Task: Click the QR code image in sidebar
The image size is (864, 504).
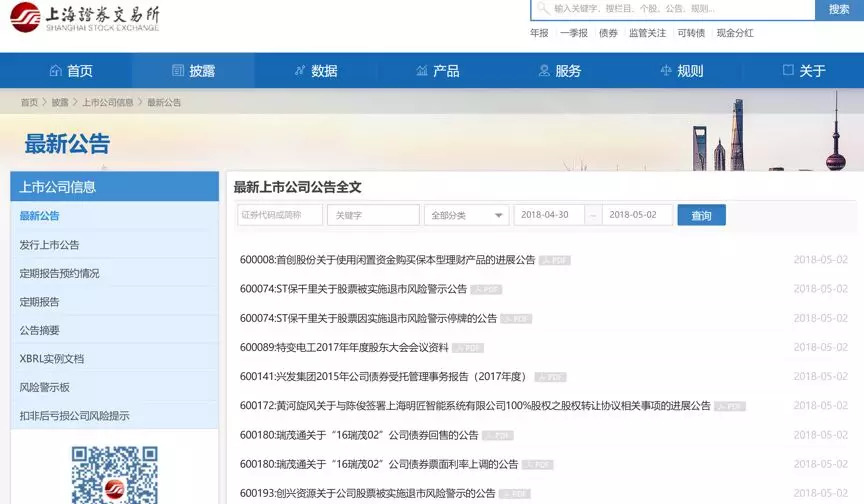Action: [115, 475]
